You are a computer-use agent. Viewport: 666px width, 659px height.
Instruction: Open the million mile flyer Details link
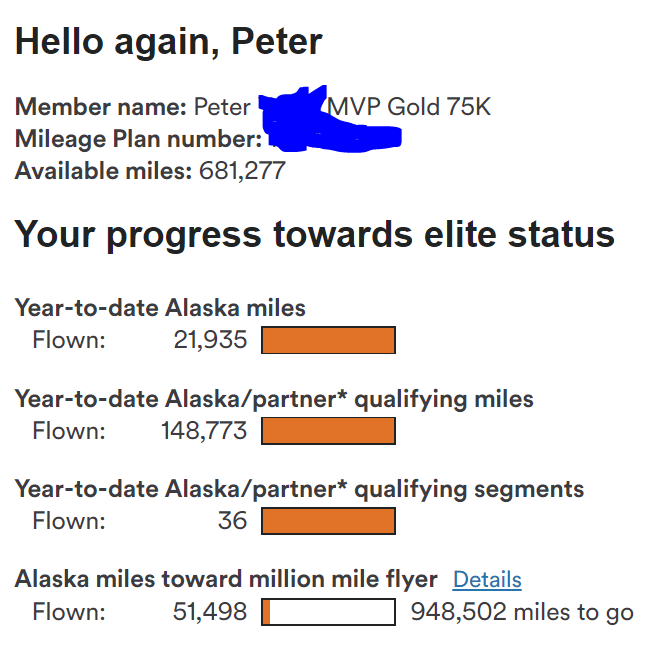tap(487, 580)
